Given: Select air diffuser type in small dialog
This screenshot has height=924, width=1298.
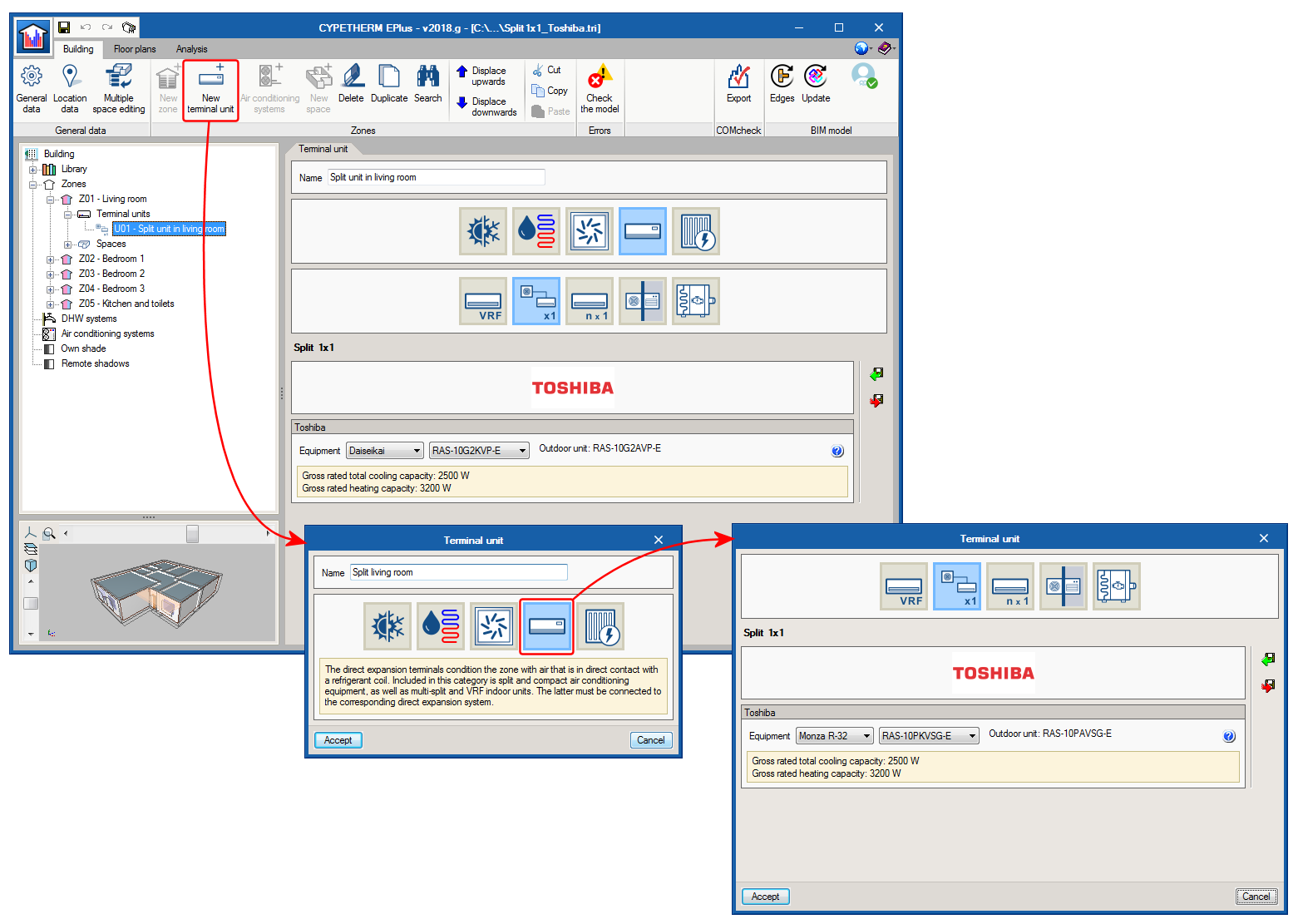Looking at the screenshot, I should click(494, 626).
